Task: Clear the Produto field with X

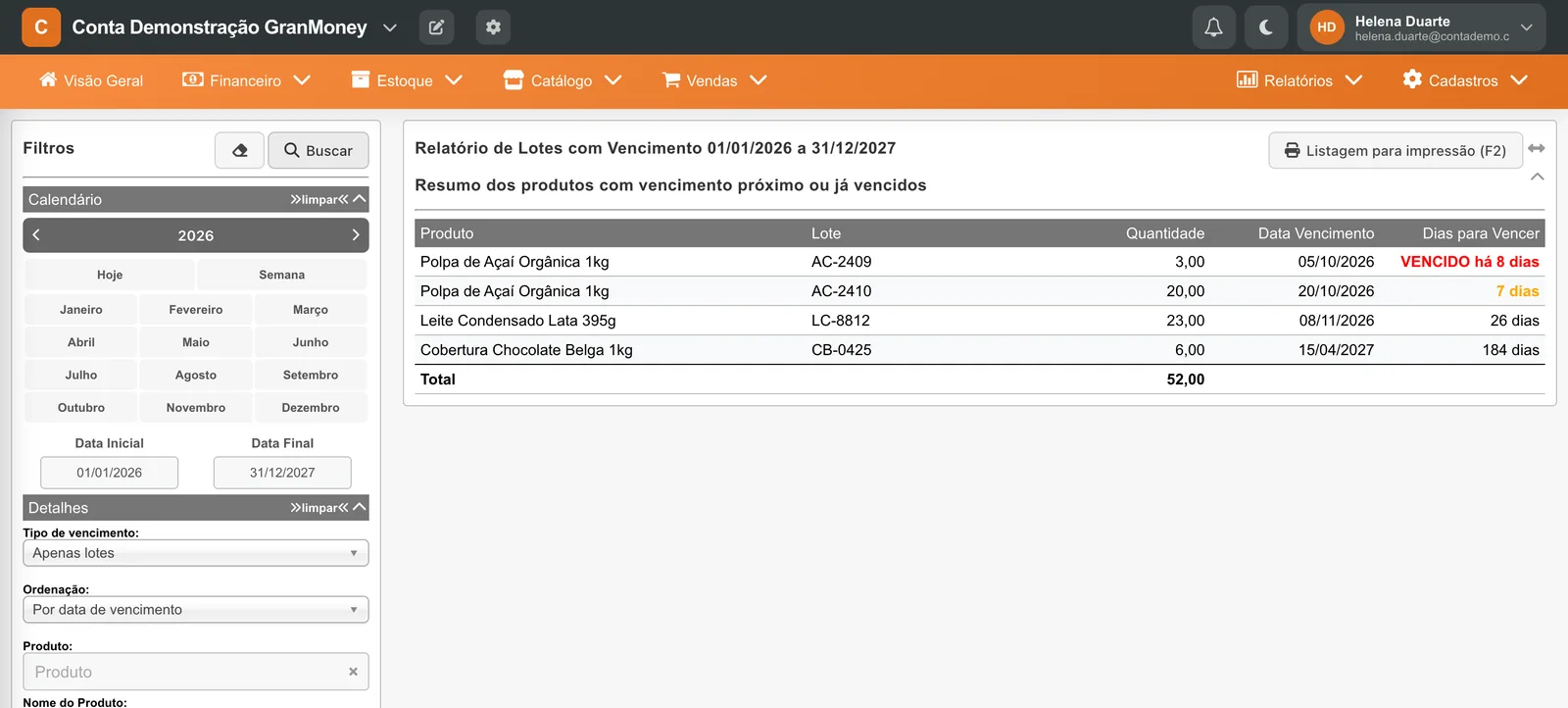Action: tap(353, 672)
